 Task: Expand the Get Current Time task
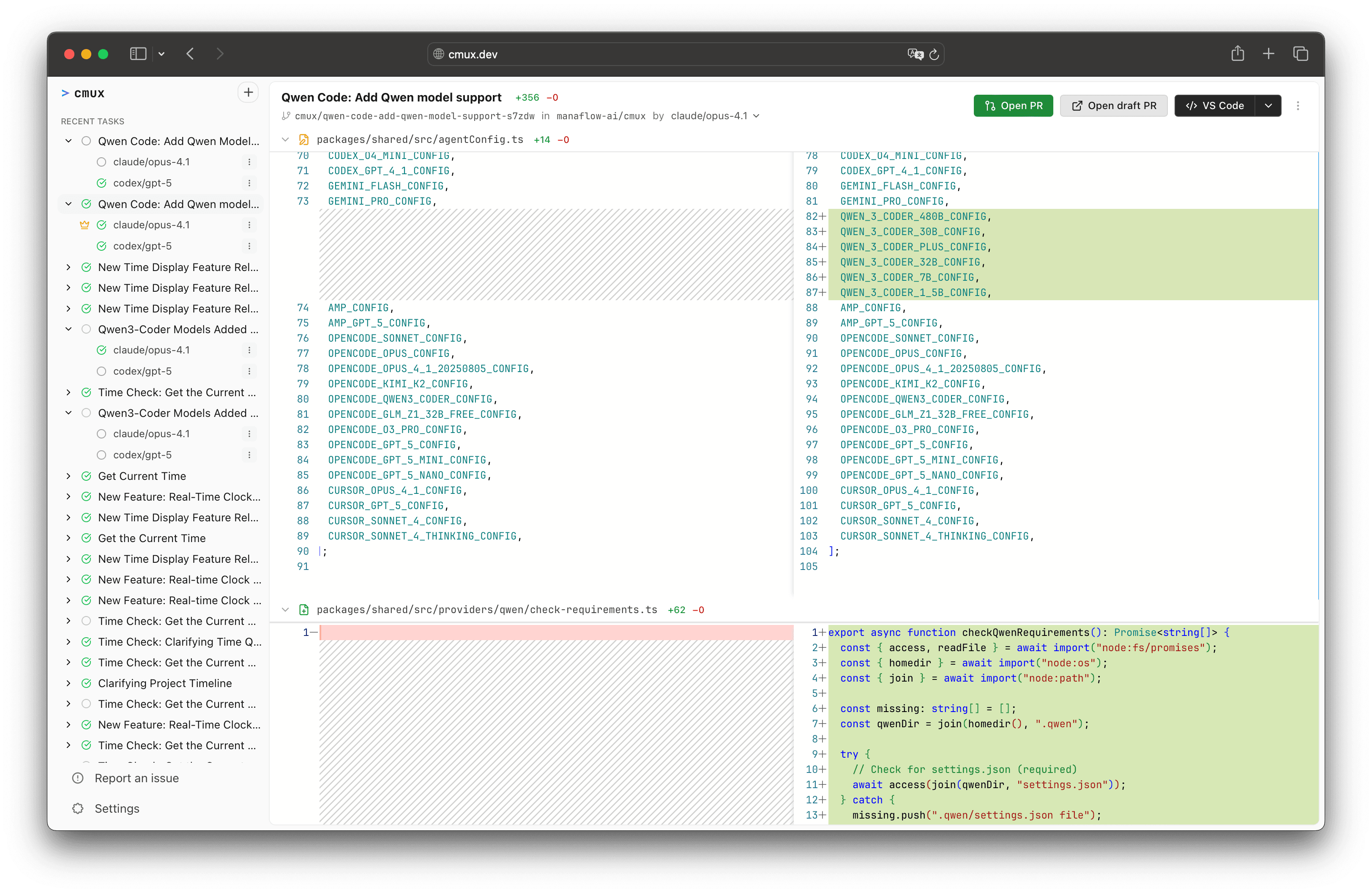(68, 476)
